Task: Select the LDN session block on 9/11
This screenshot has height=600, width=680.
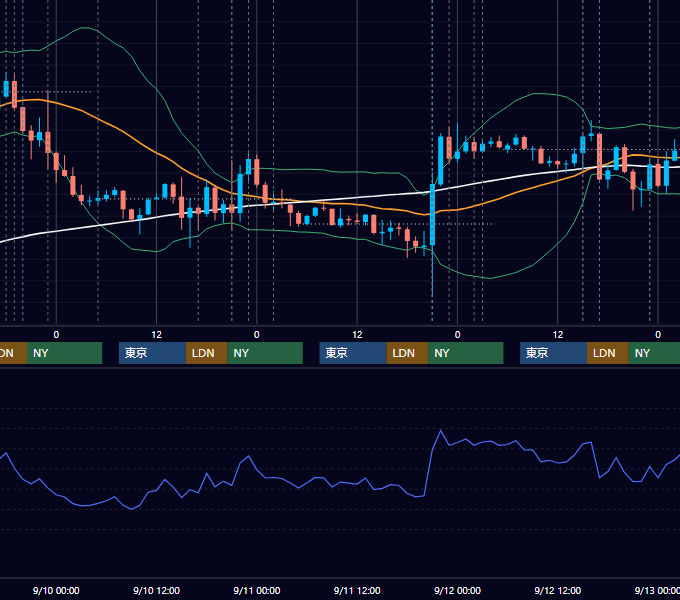Action: [x=407, y=353]
